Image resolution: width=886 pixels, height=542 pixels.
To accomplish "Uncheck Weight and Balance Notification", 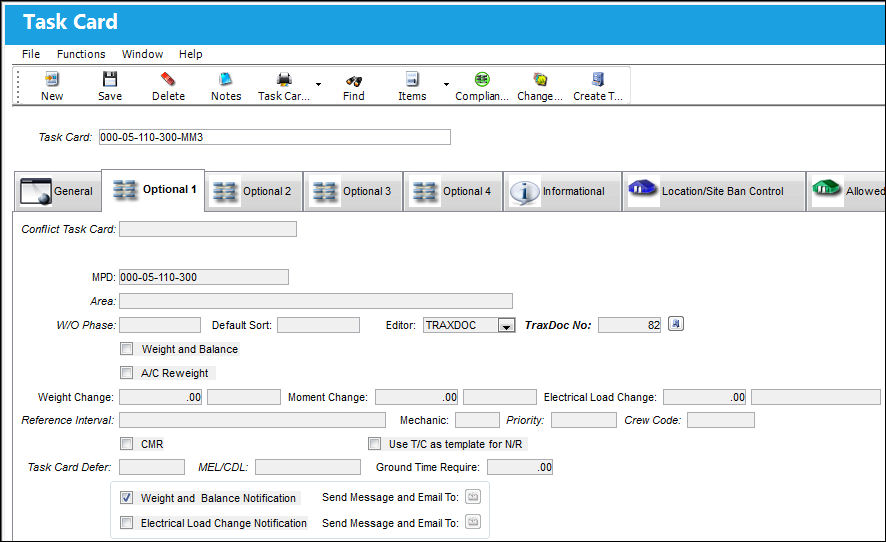I will point(127,497).
